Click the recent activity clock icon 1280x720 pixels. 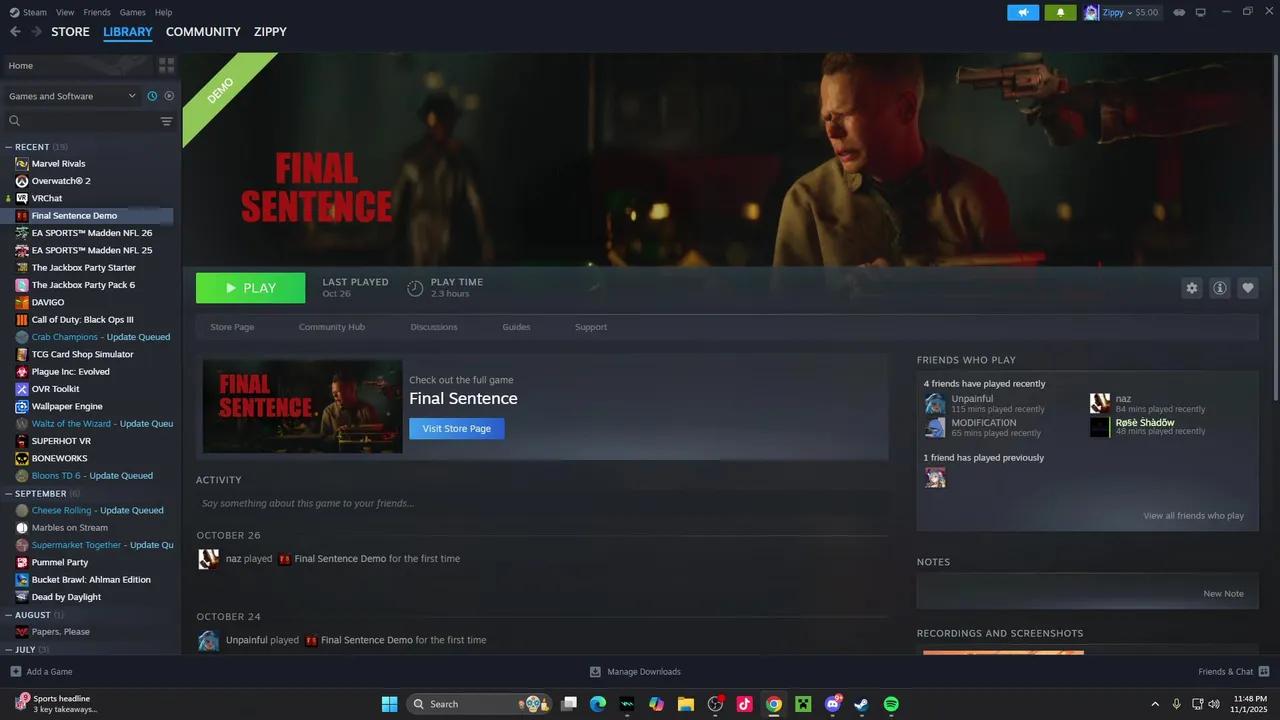tap(151, 95)
